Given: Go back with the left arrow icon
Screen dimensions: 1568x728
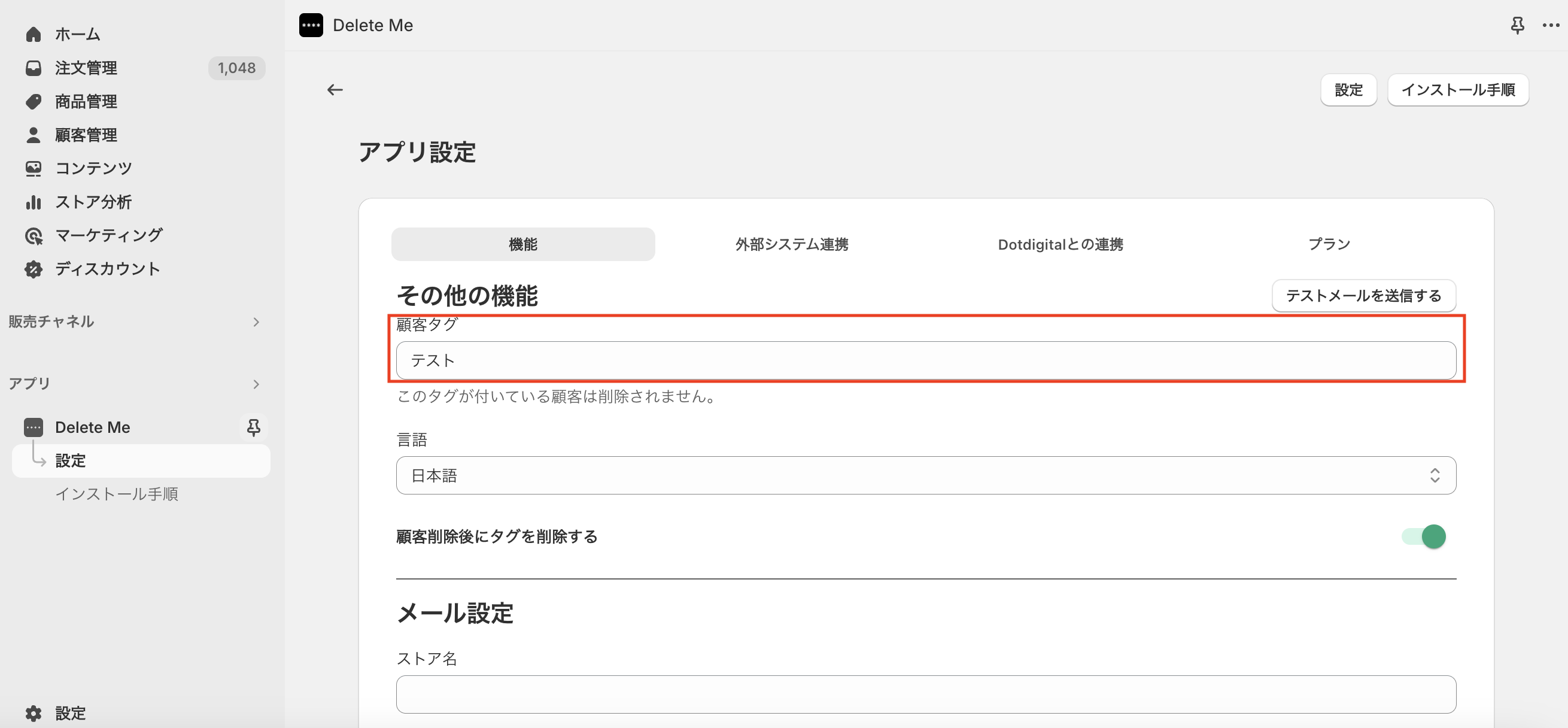Looking at the screenshot, I should point(335,89).
